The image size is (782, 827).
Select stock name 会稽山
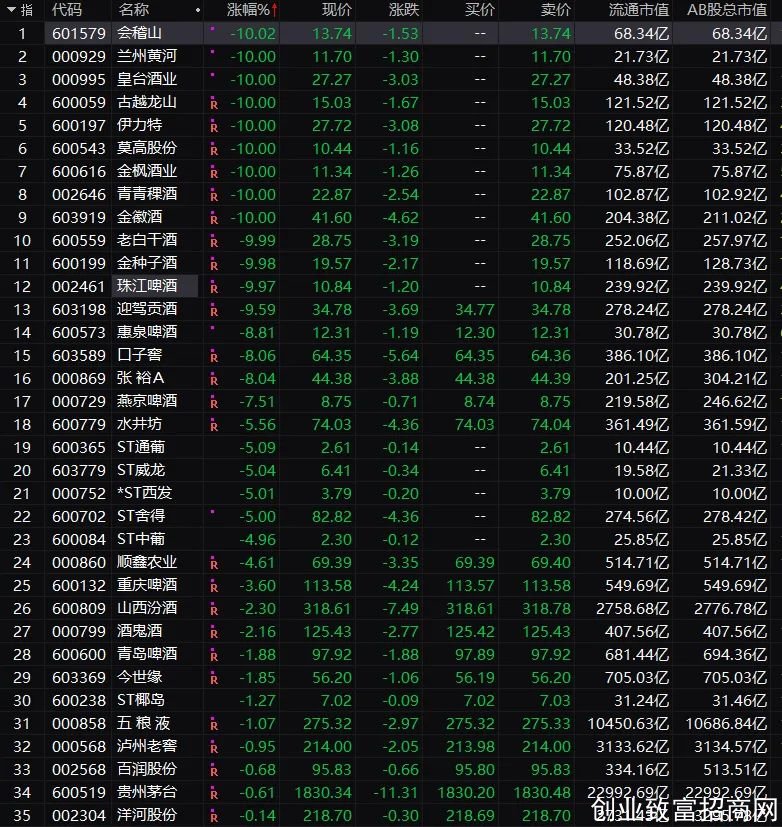[x=139, y=33]
